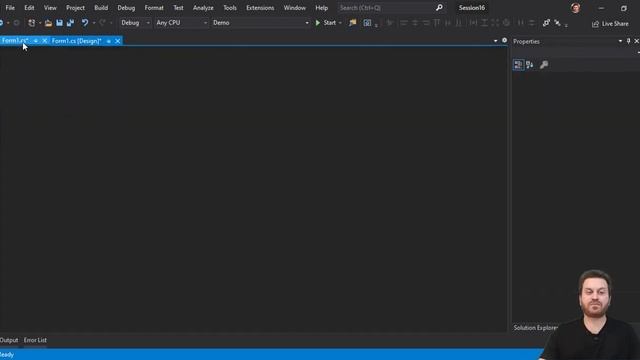Start debugging with the Start button

[x=325, y=23]
